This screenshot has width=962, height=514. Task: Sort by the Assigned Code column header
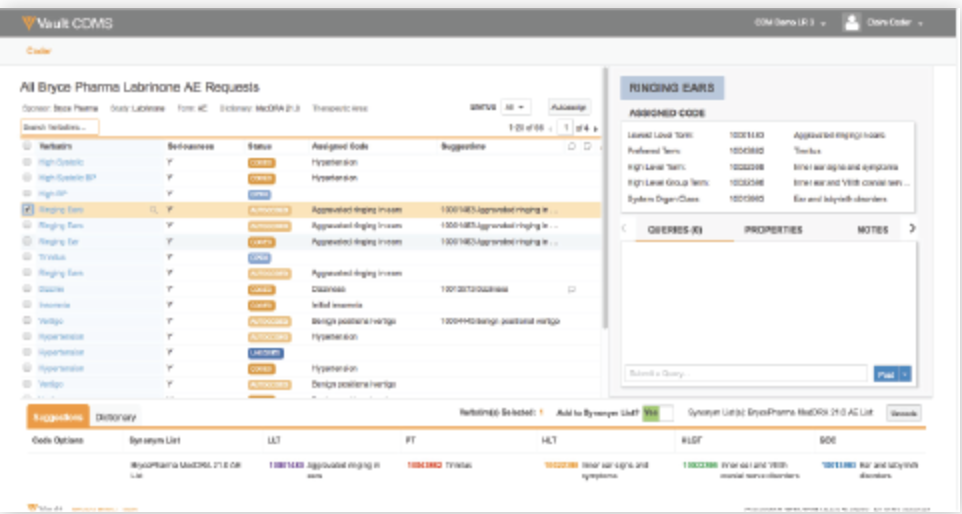340,147
